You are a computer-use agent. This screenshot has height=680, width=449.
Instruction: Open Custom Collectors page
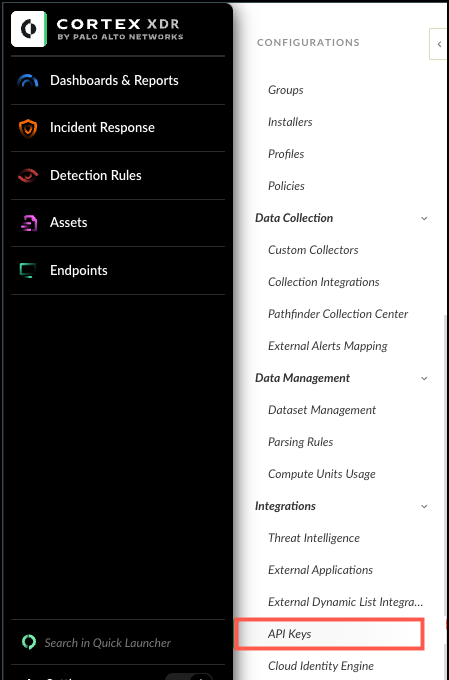tap(313, 250)
